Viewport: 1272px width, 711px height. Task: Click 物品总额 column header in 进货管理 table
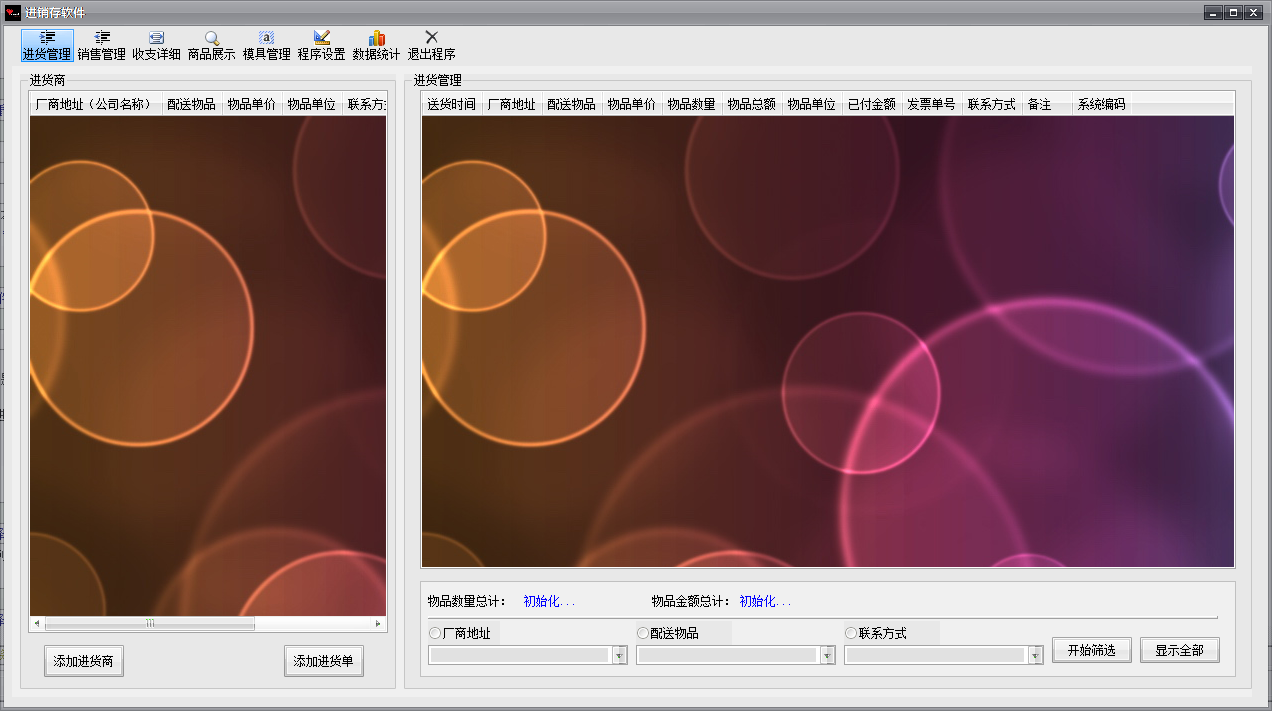(x=752, y=104)
